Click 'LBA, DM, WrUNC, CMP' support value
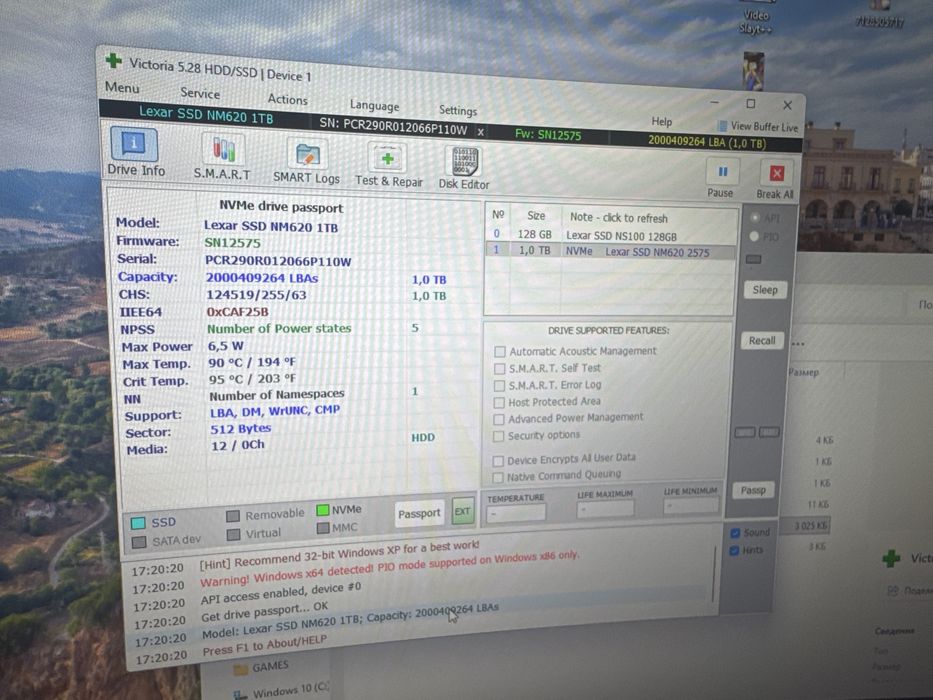Image resolution: width=933 pixels, height=700 pixels. pos(275,411)
